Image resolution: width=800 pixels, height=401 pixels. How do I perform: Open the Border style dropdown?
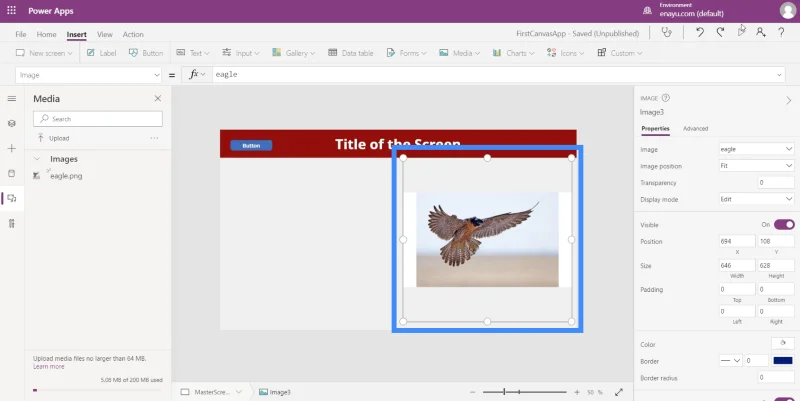pos(730,361)
